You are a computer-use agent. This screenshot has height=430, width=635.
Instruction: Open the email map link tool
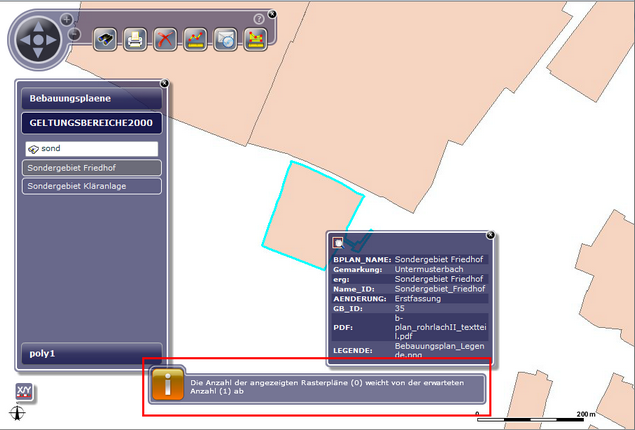pyautogui.click(x=225, y=39)
